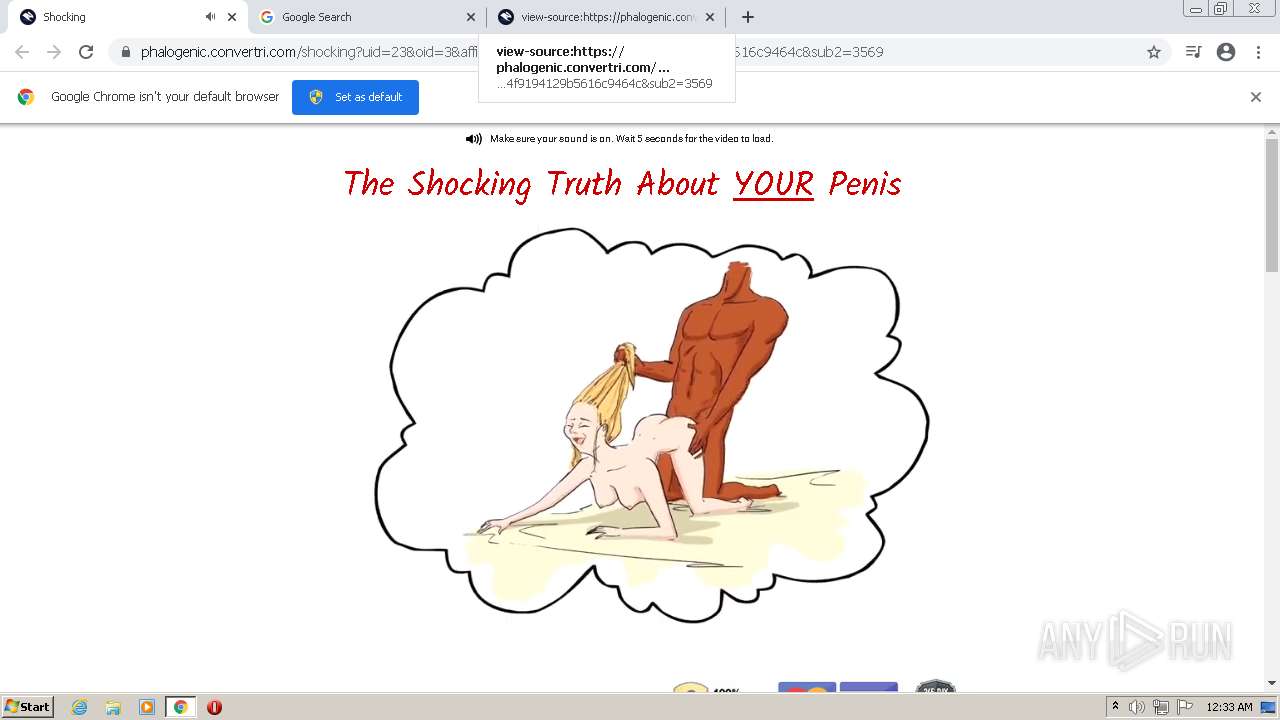Dismiss the default browser infobar

tap(1256, 97)
